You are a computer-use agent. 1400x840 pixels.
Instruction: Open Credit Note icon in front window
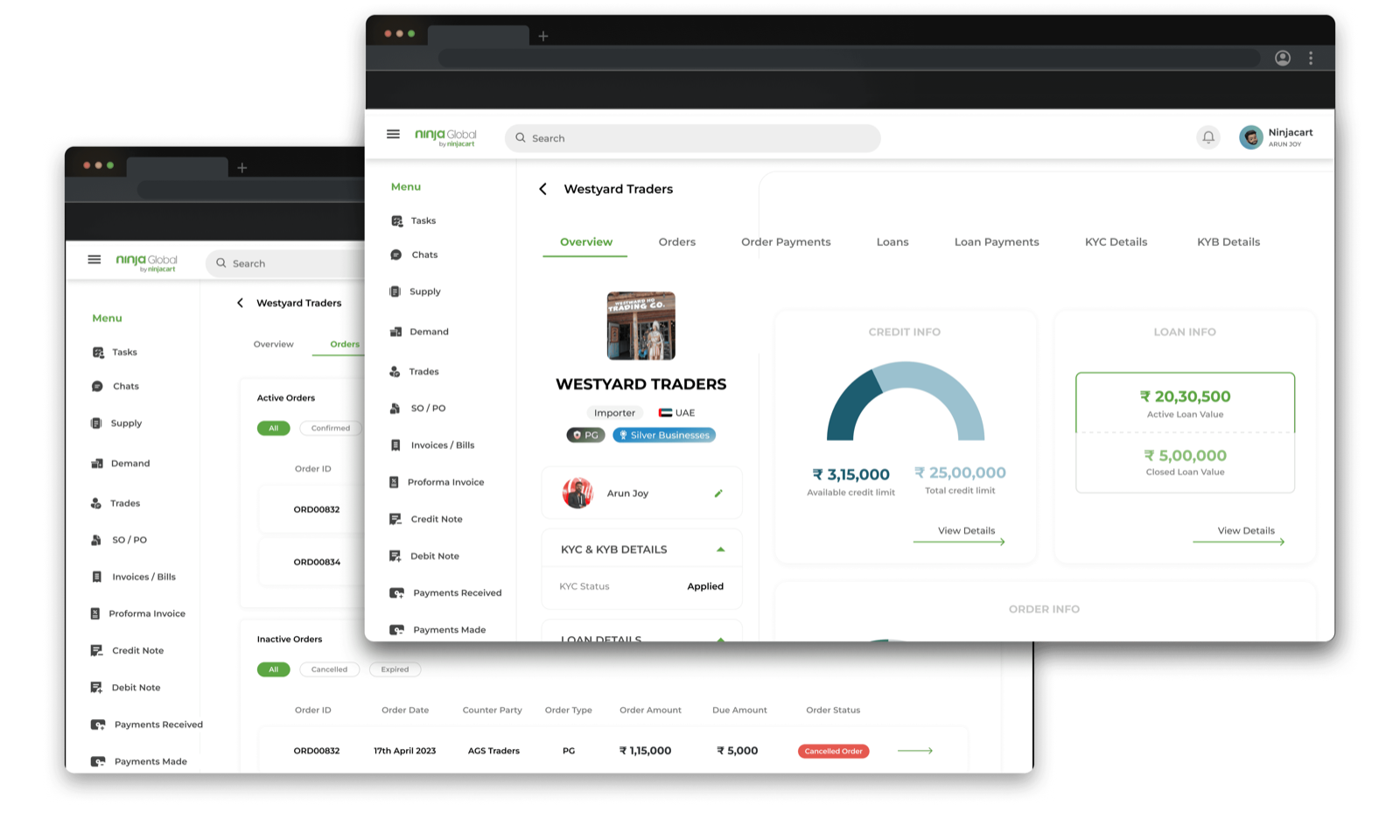click(395, 519)
